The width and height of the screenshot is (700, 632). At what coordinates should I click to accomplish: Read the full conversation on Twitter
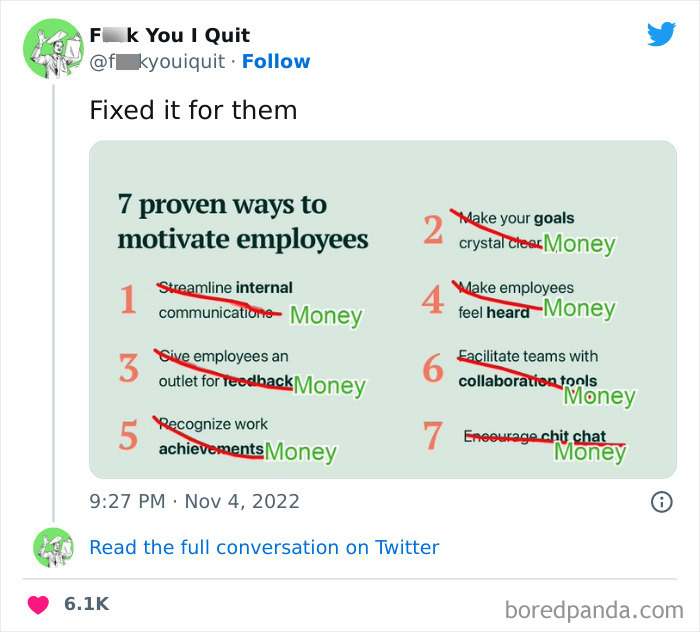click(264, 547)
